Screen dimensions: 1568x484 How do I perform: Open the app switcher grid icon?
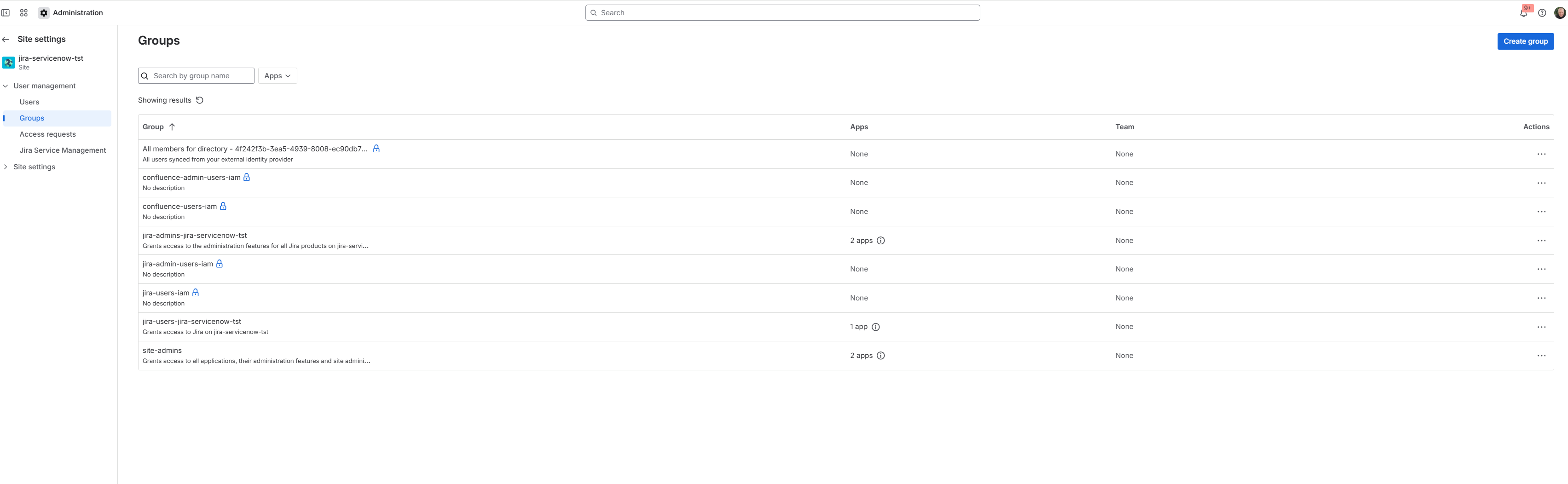coord(24,13)
